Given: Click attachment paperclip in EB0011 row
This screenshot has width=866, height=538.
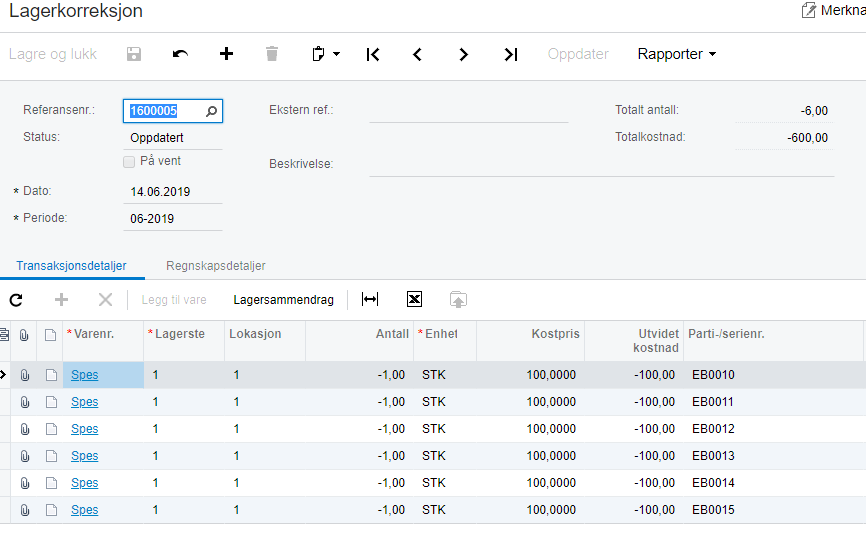Looking at the screenshot, I should 25,402.
